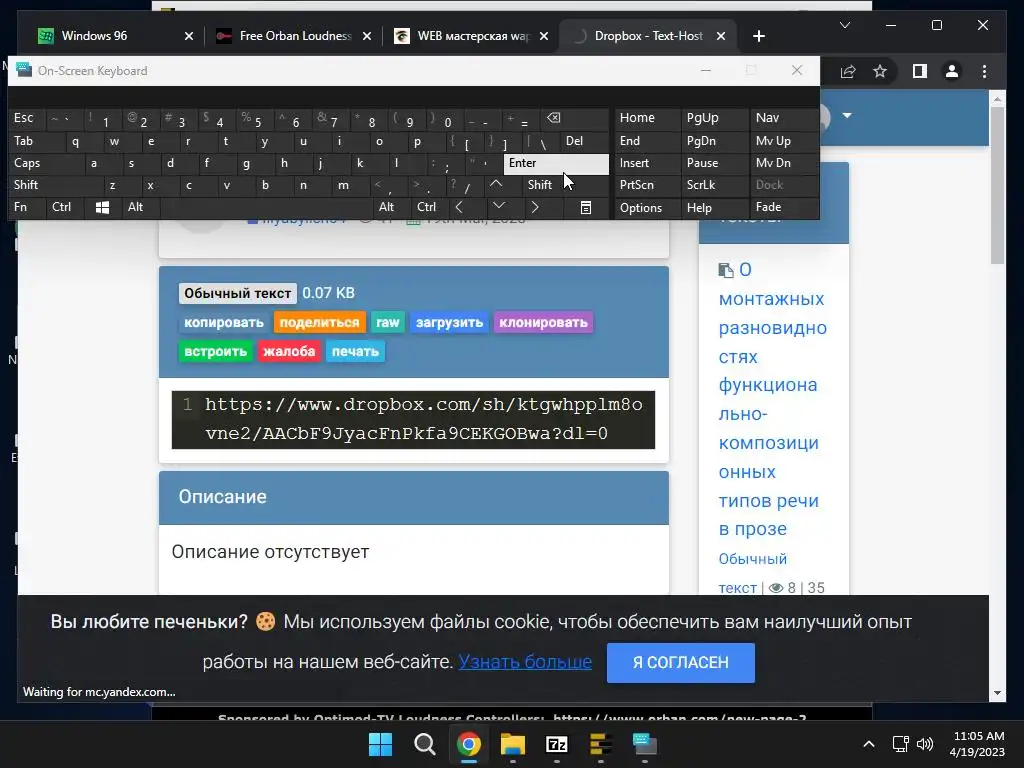Image resolution: width=1024 pixels, height=768 pixels.
Task: Open taskbar Search
Action: pos(424,744)
